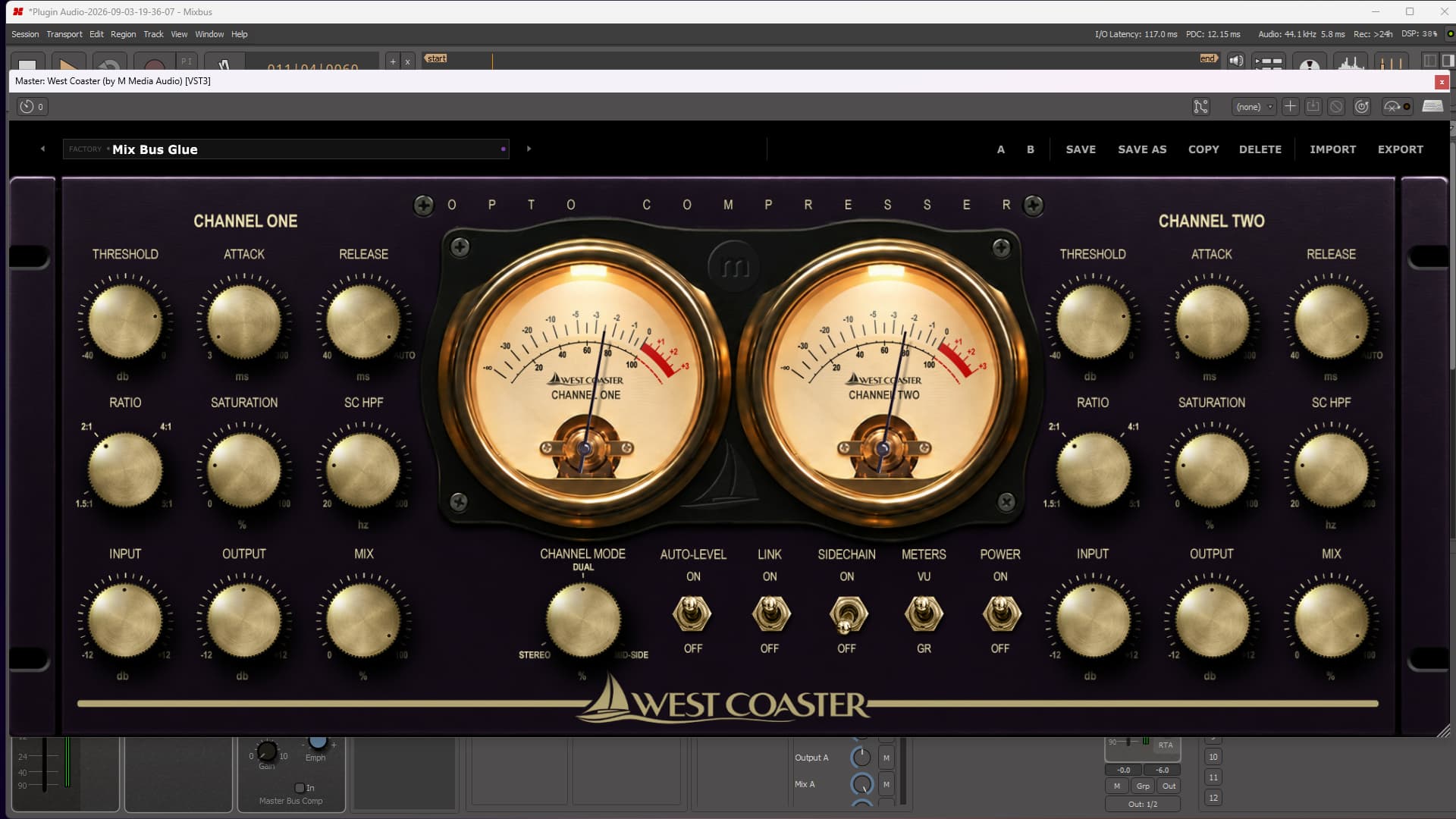Click the EXPORT button
The width and height of the screenshot is (1456, 819).
pos(1400,149)
